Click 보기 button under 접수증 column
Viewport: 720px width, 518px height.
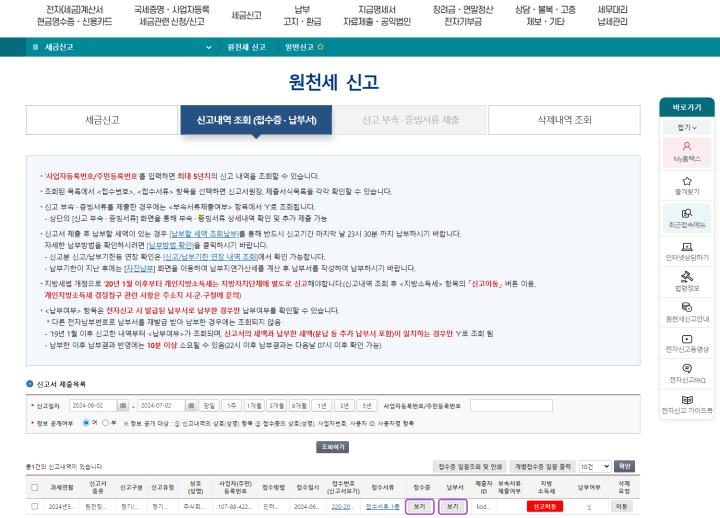419,507
